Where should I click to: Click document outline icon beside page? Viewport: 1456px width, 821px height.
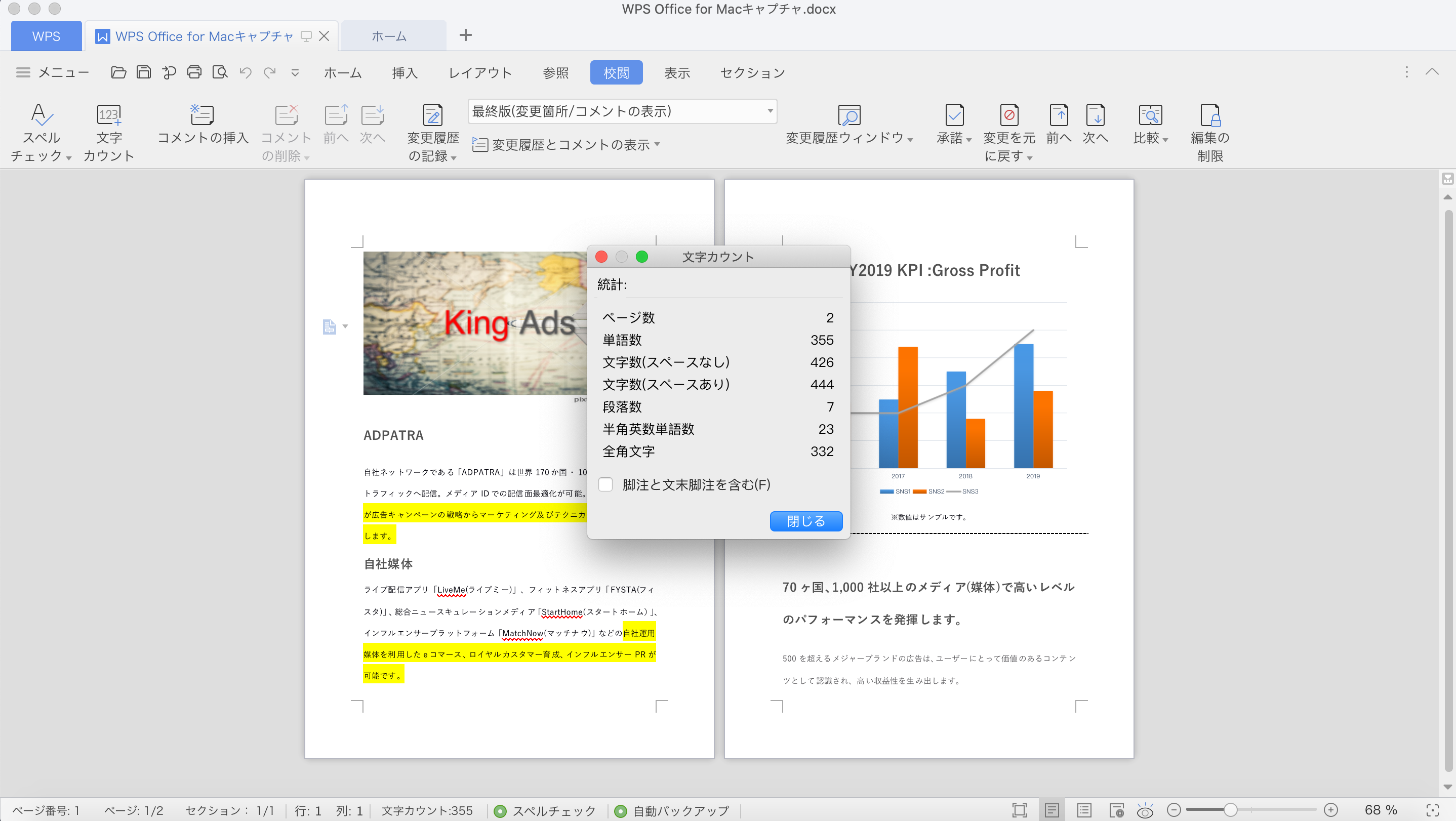330,326
